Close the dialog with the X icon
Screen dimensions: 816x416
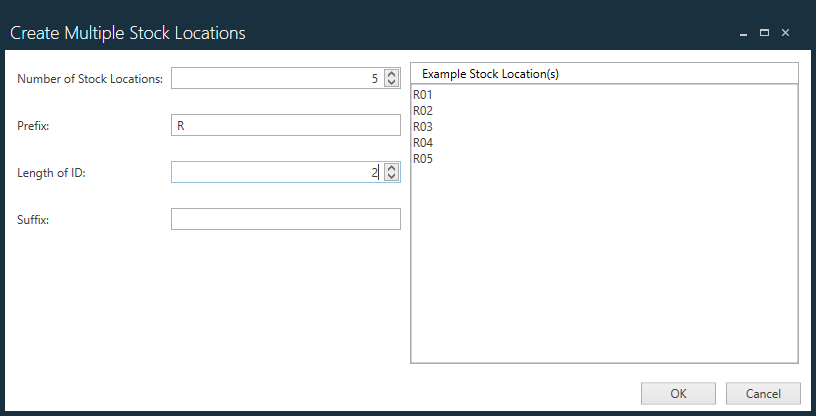tap(785, 33)
